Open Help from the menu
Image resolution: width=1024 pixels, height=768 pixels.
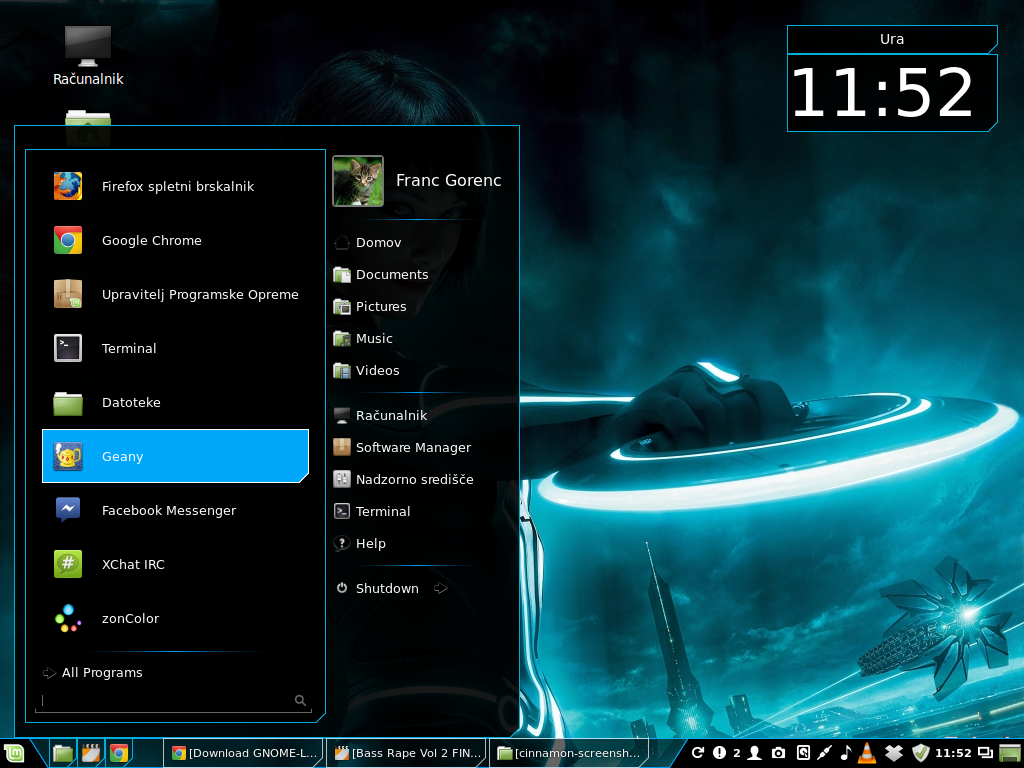360,543
